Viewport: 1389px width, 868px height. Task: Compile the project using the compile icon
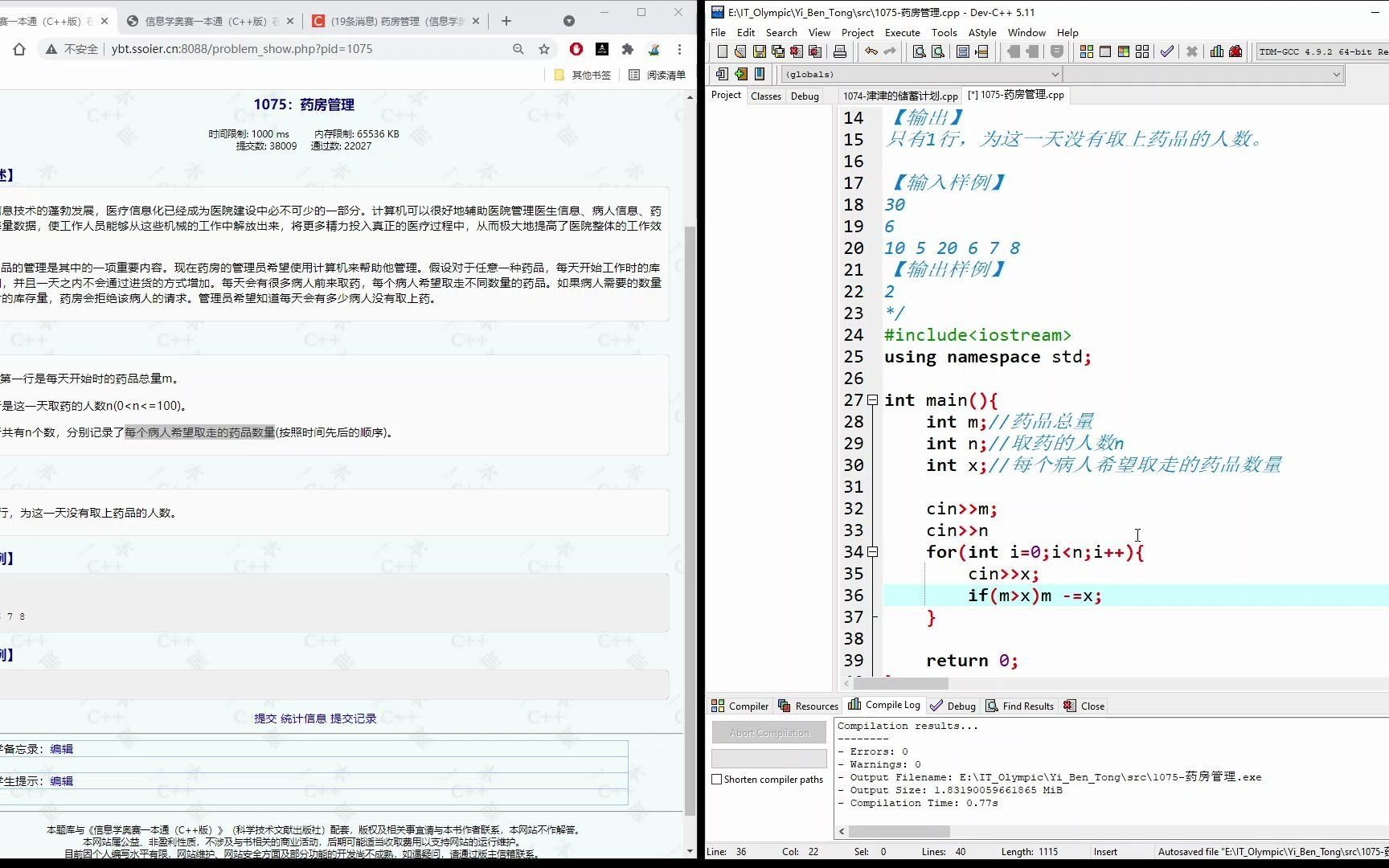click(x=1087, y=51)
